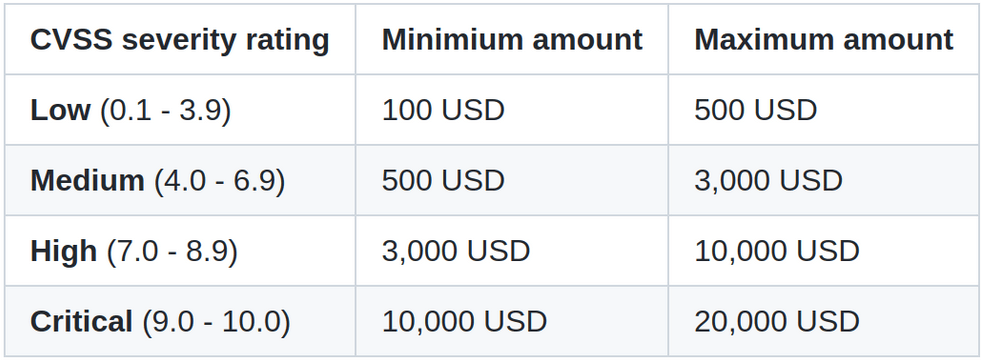986x362 pixels.
Task: Select the High (7.0 - 8.9) cell
Action: [x=180, y=250]
